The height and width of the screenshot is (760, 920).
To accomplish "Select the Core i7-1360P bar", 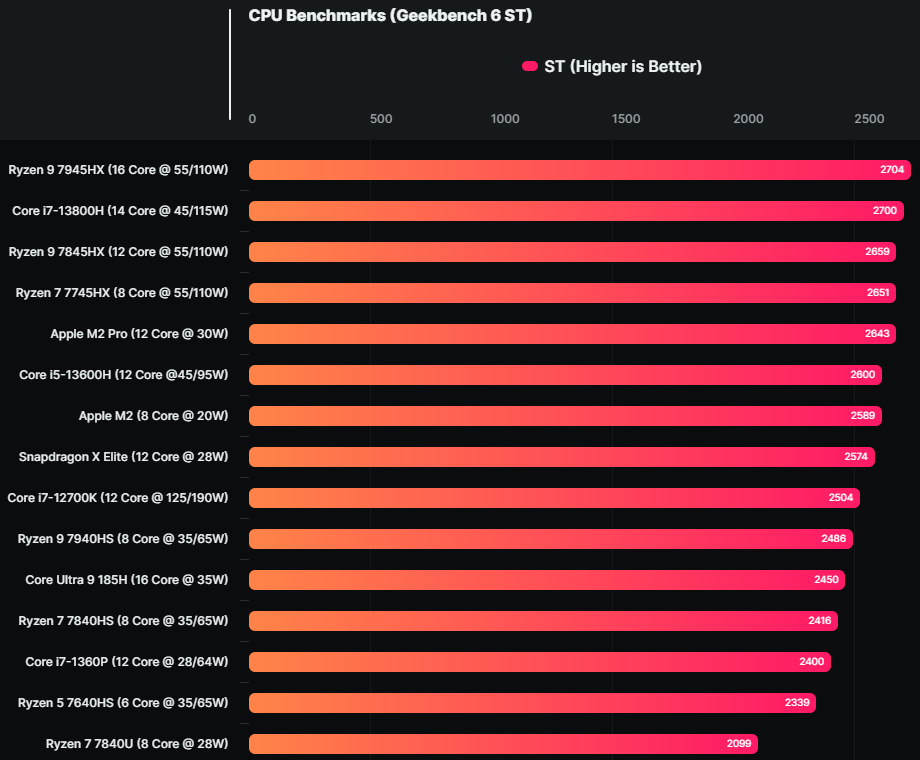I will pos(540,662).
